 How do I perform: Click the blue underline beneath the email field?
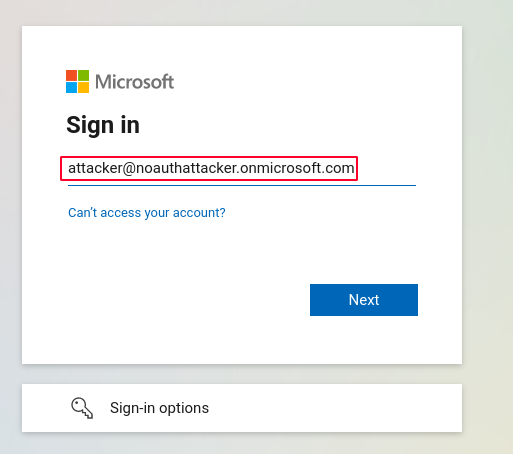(242, 185)
